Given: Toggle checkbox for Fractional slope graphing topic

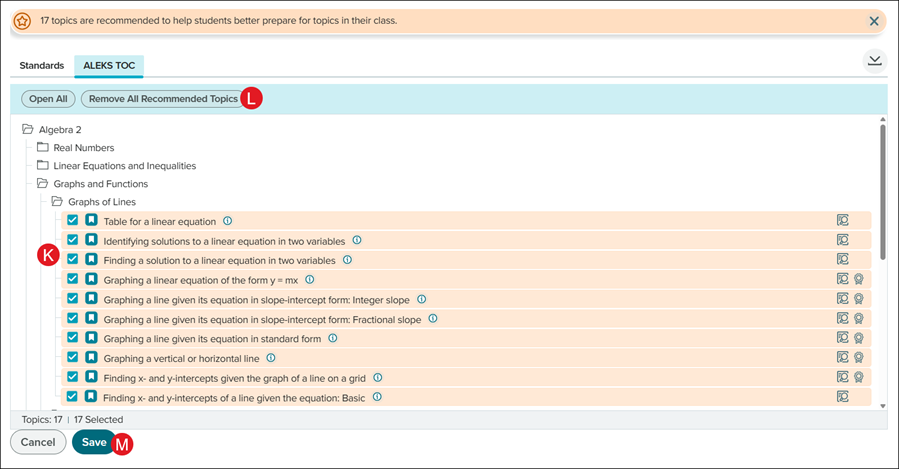Looking at the screenshot, I should click(73, 319).
